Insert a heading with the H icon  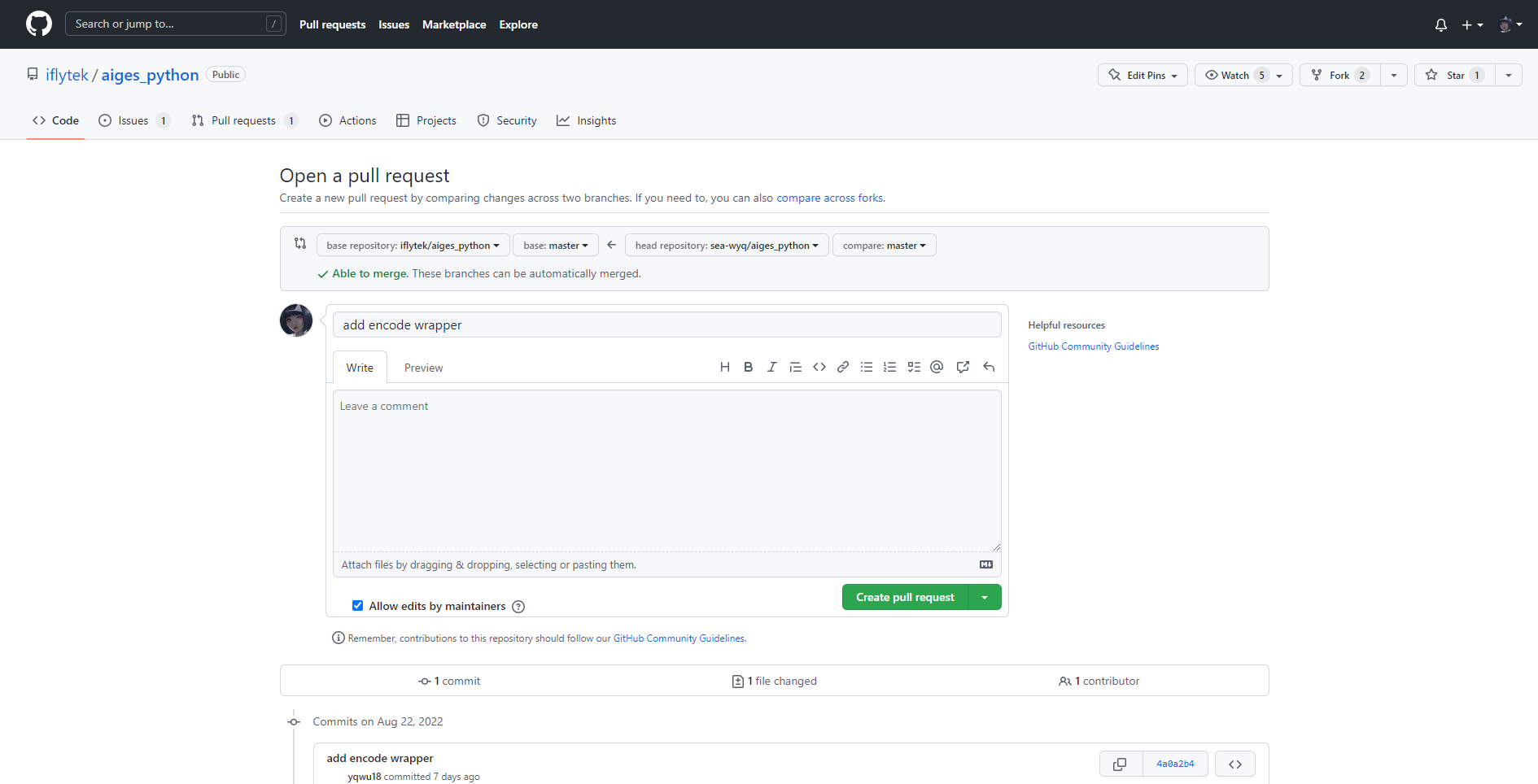(724, 367)
